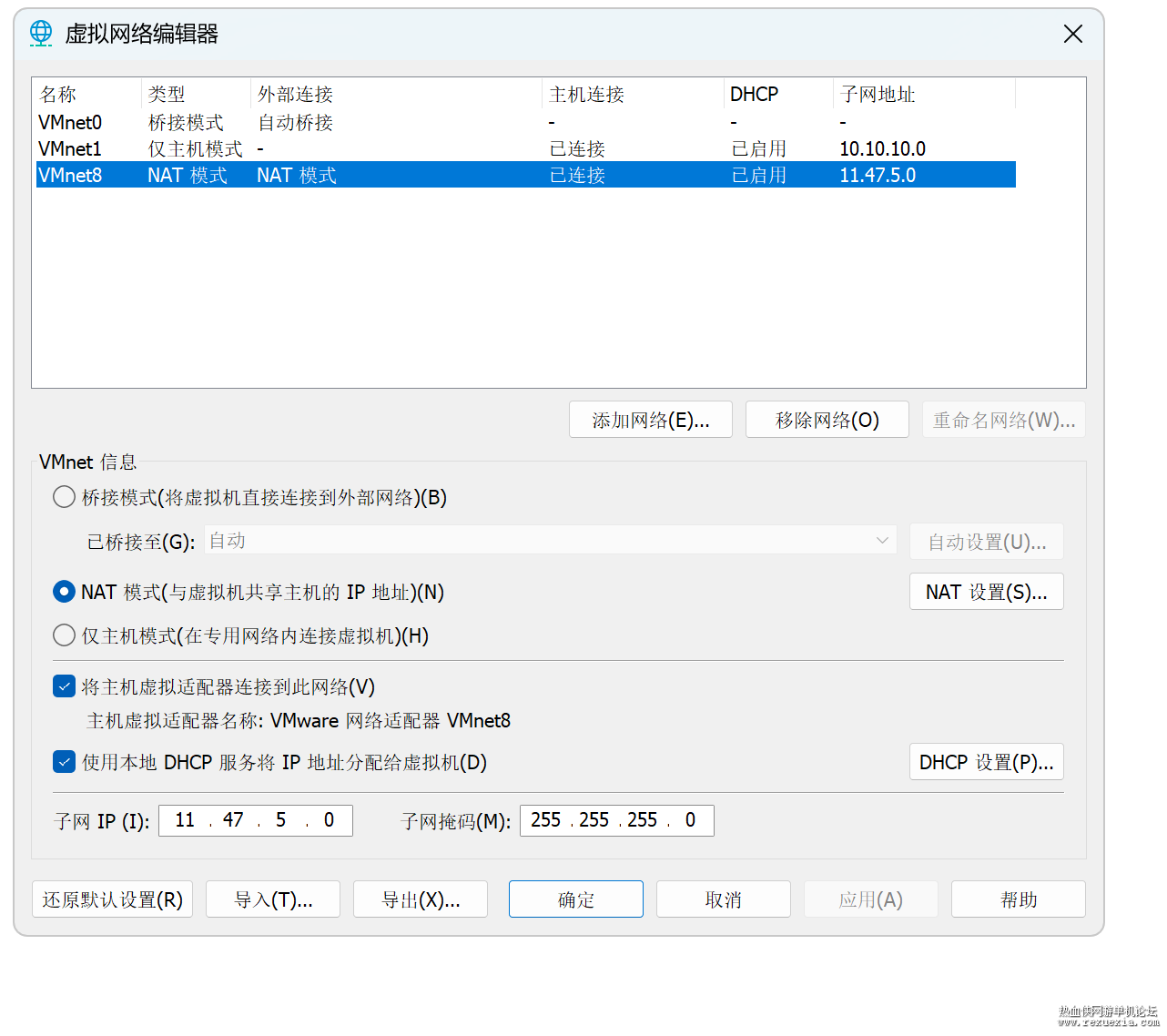
Task: Click the 类型 column header
Action: [197, 94]
